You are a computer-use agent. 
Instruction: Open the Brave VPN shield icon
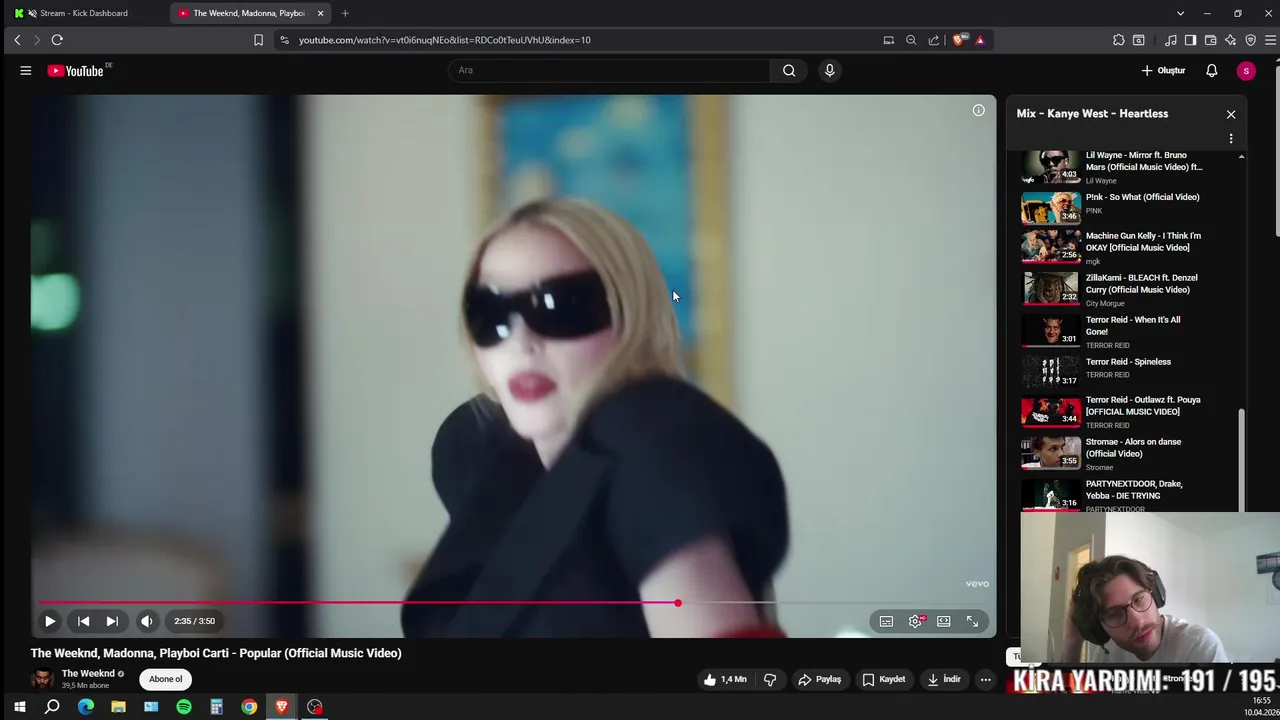pos(1250,40)
